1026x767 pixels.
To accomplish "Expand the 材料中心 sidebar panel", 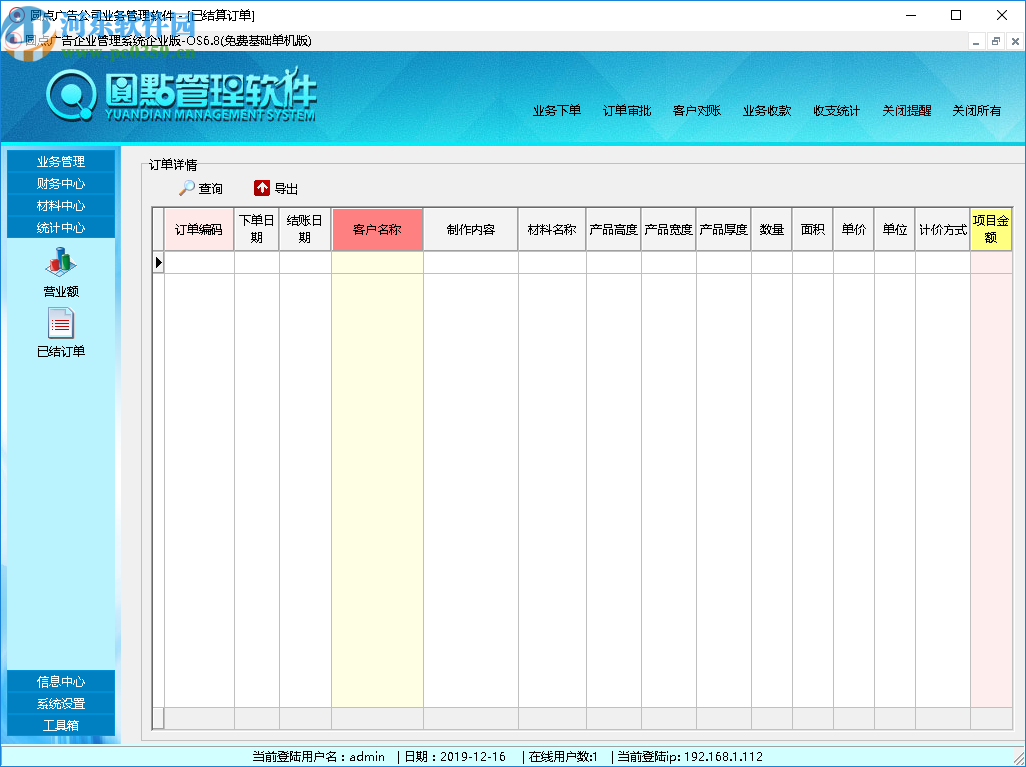I will (x=62, y=205).
